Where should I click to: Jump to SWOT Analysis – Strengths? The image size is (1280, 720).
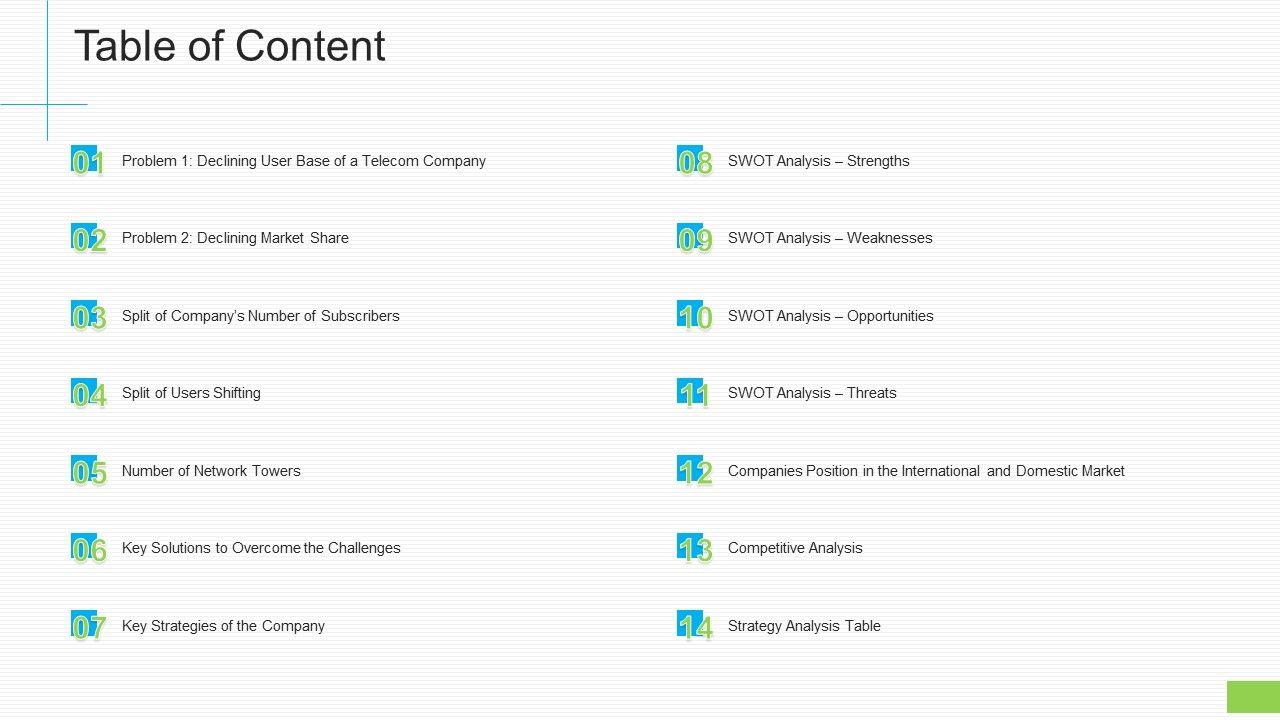[x=818, y=161]
